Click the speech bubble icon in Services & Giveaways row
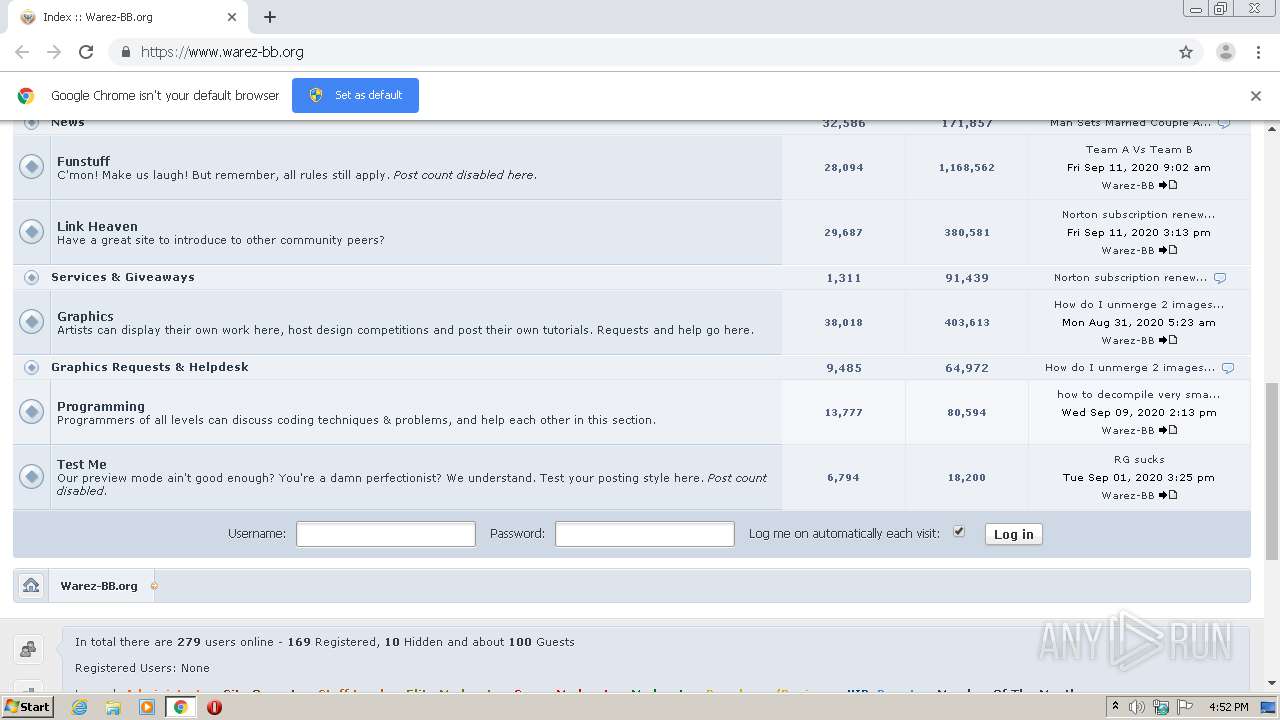 pyautogui.click(x=1219, y=278)
